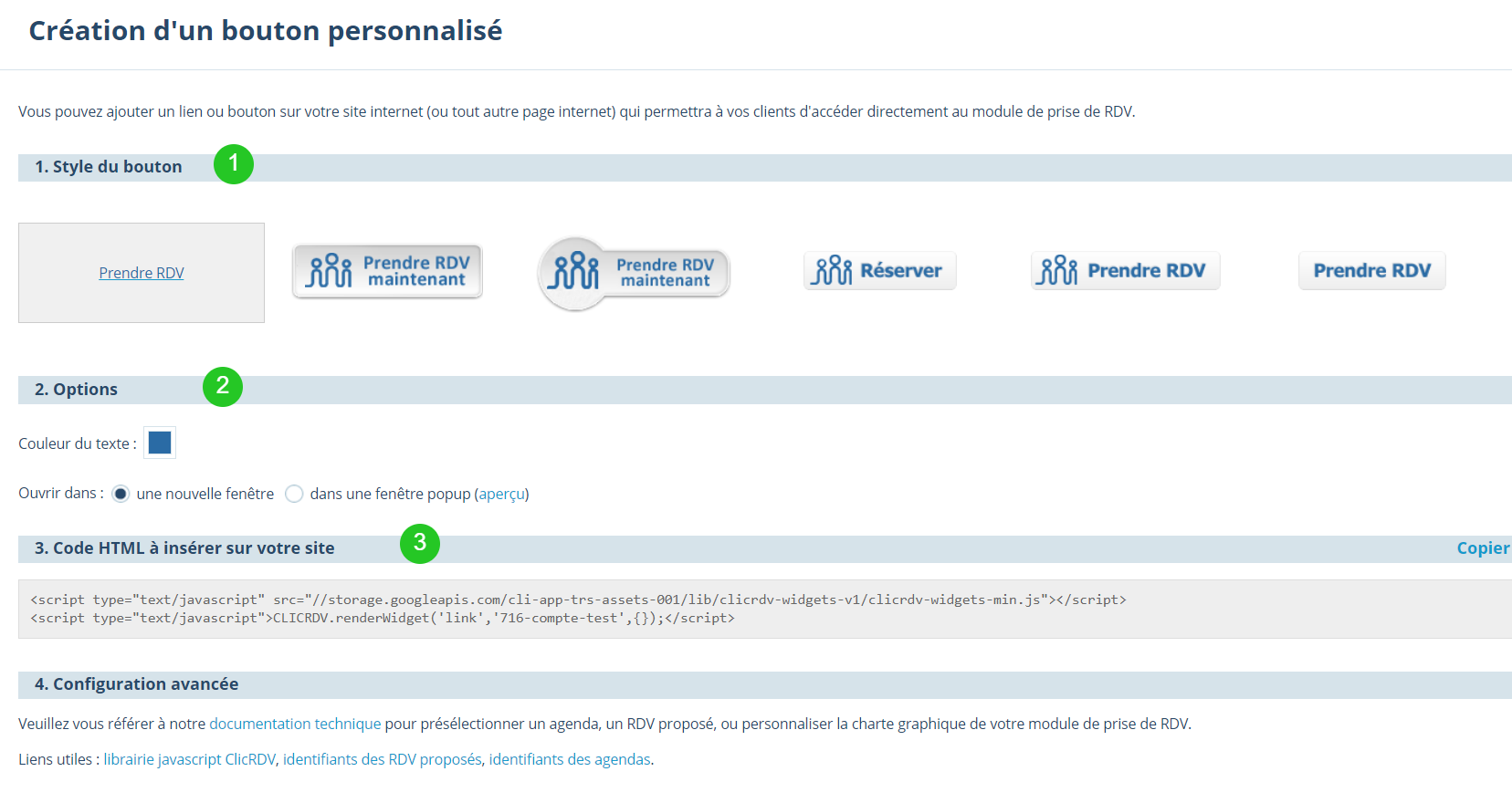Select 'une nouvelle fenêtre' radio option
Image resolution: width=1512 pixels, height=803 pixels.
(121, 494)
